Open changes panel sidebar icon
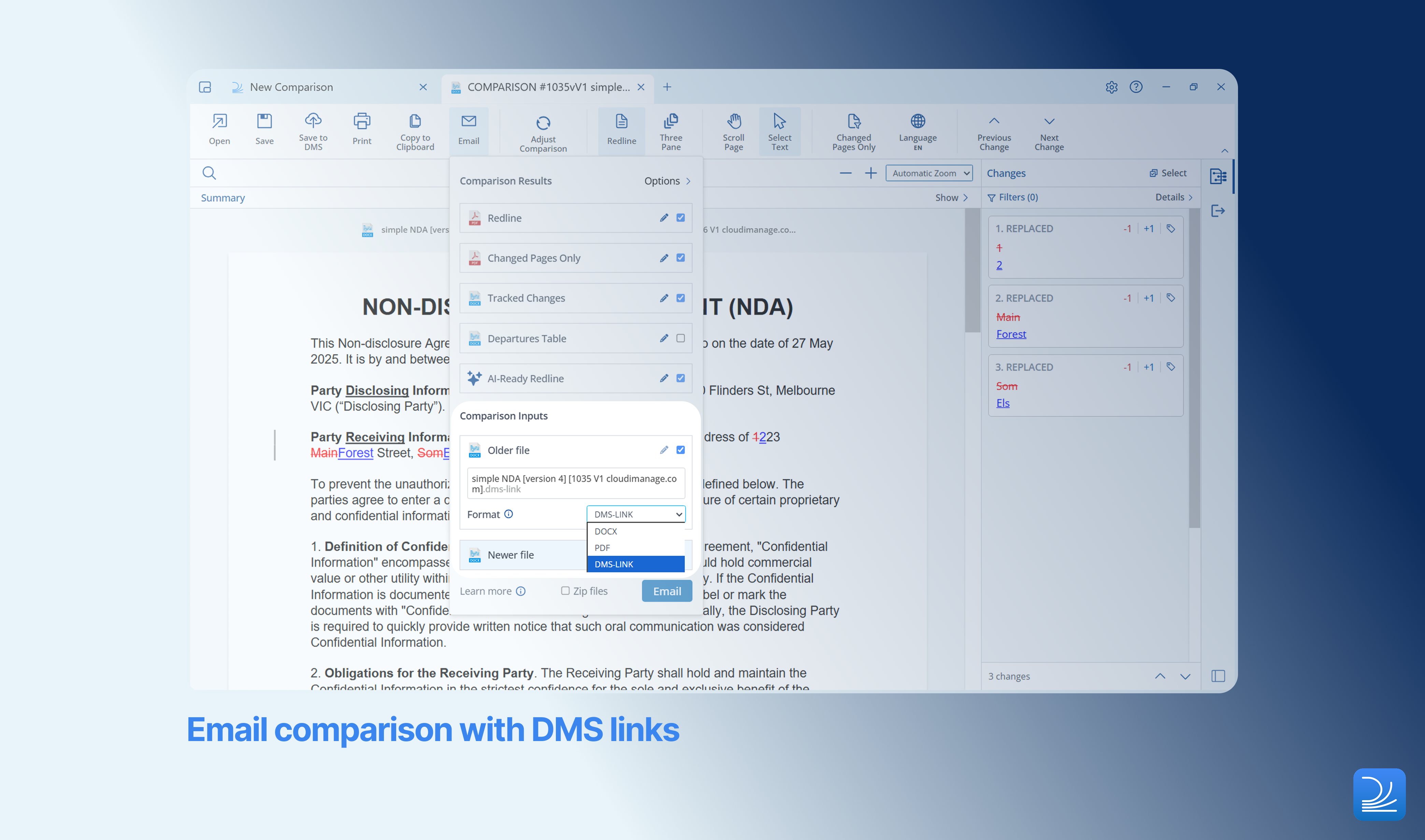The image size is (1425, 840). (1218, 176)
